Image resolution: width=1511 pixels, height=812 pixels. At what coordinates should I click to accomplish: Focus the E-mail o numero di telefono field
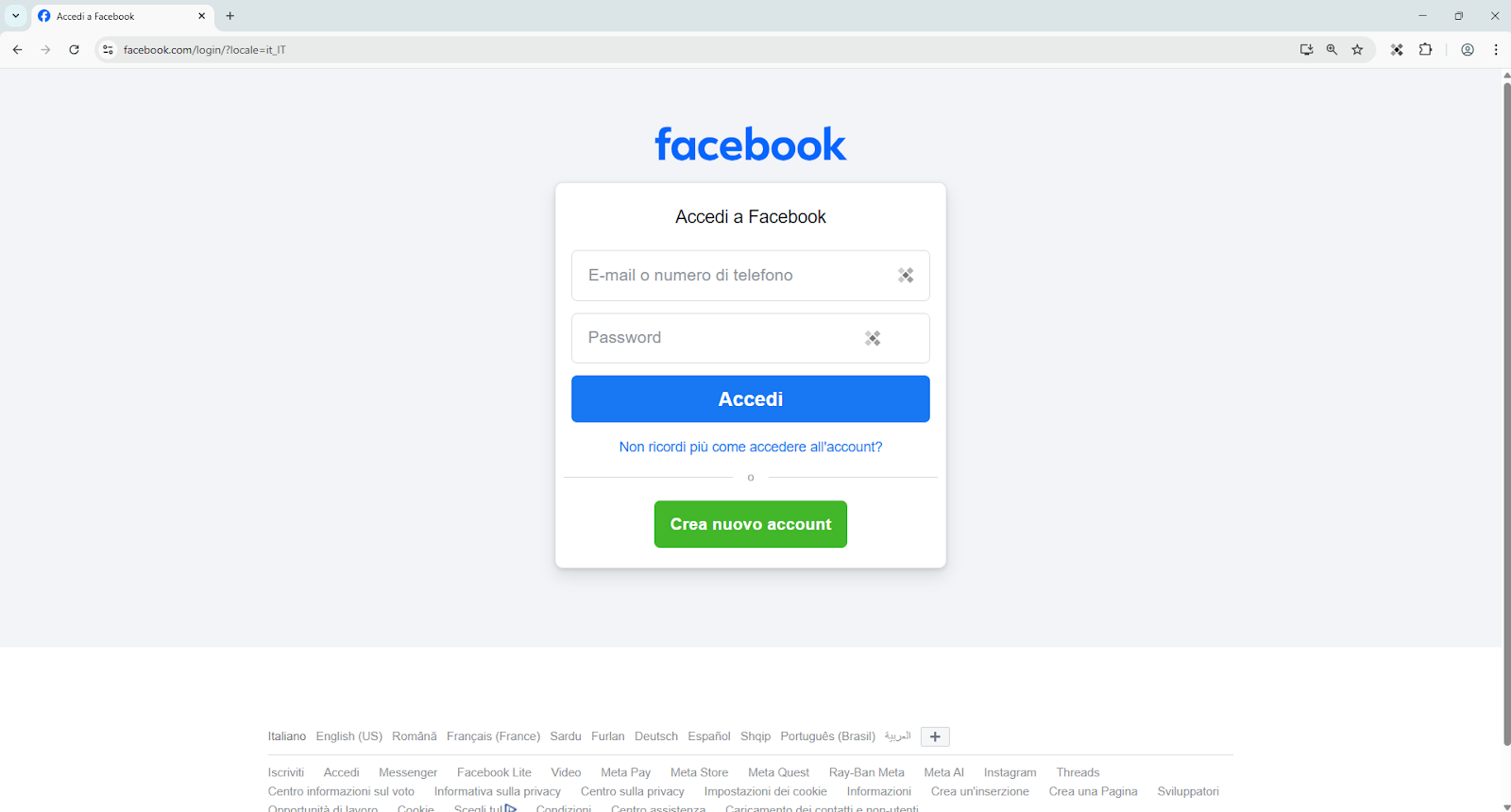(x=751, y=276)
